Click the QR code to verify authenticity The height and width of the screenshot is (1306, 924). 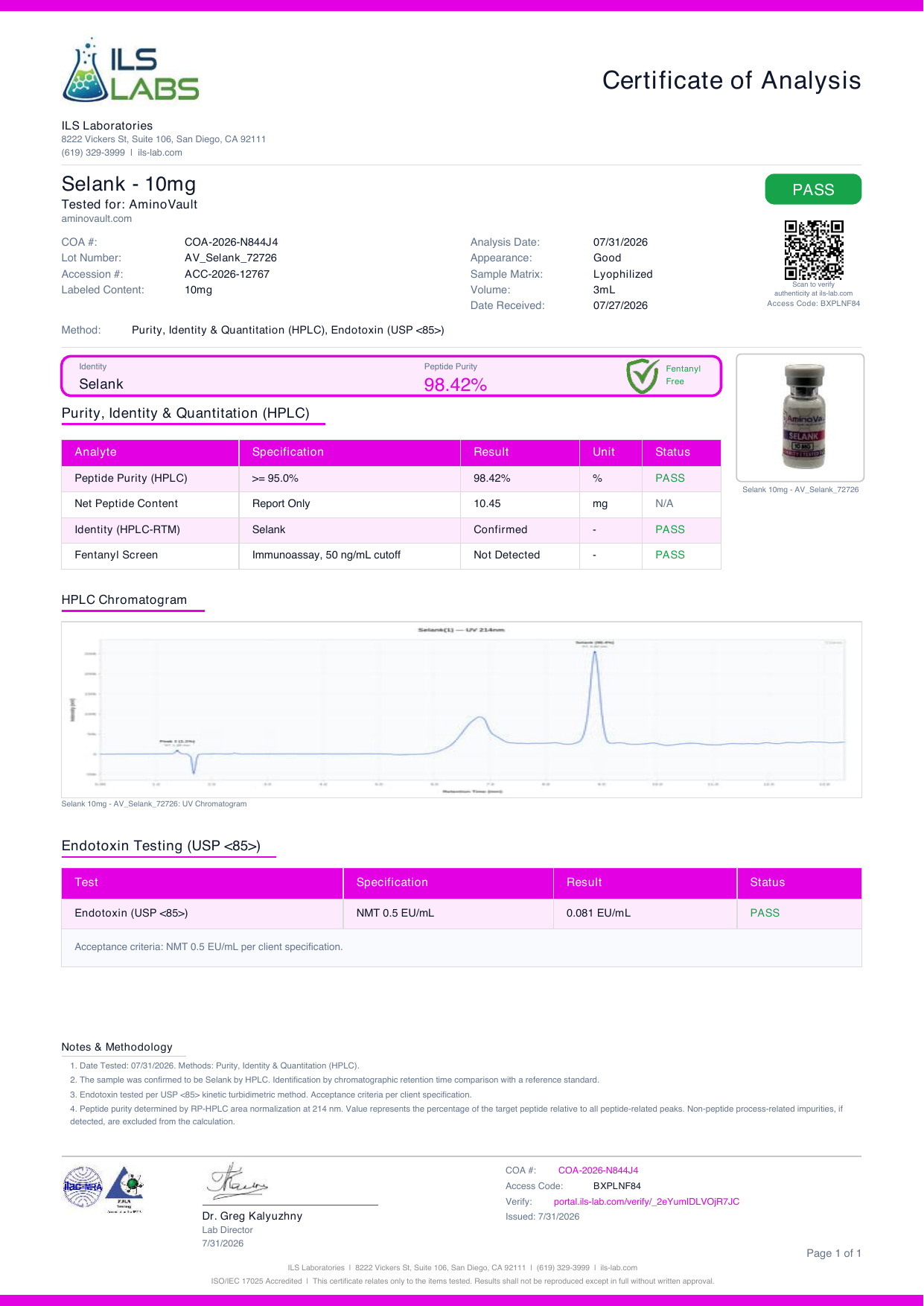point(814,250)
